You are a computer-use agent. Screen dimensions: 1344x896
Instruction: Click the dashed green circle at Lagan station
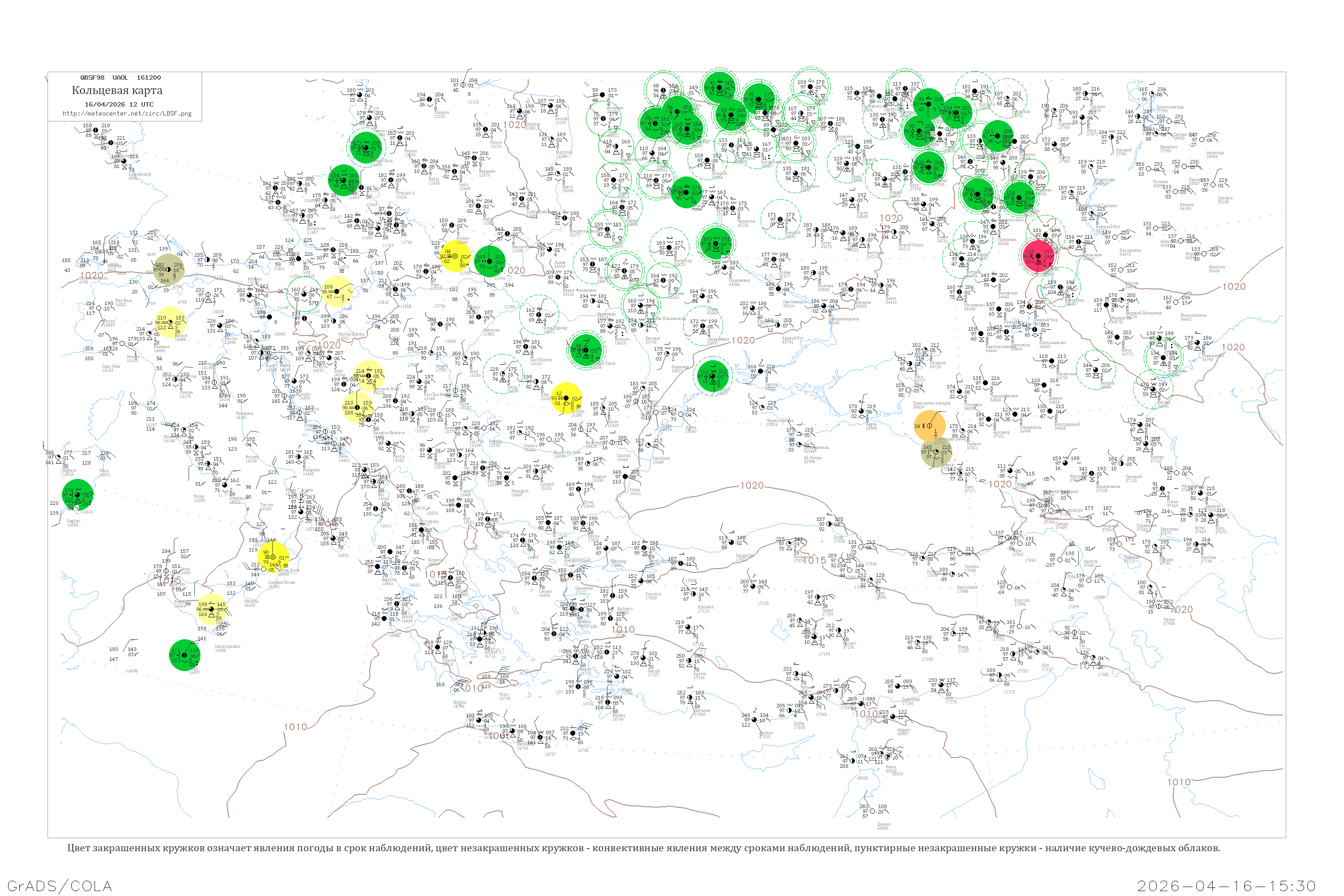coord(1153,388)
